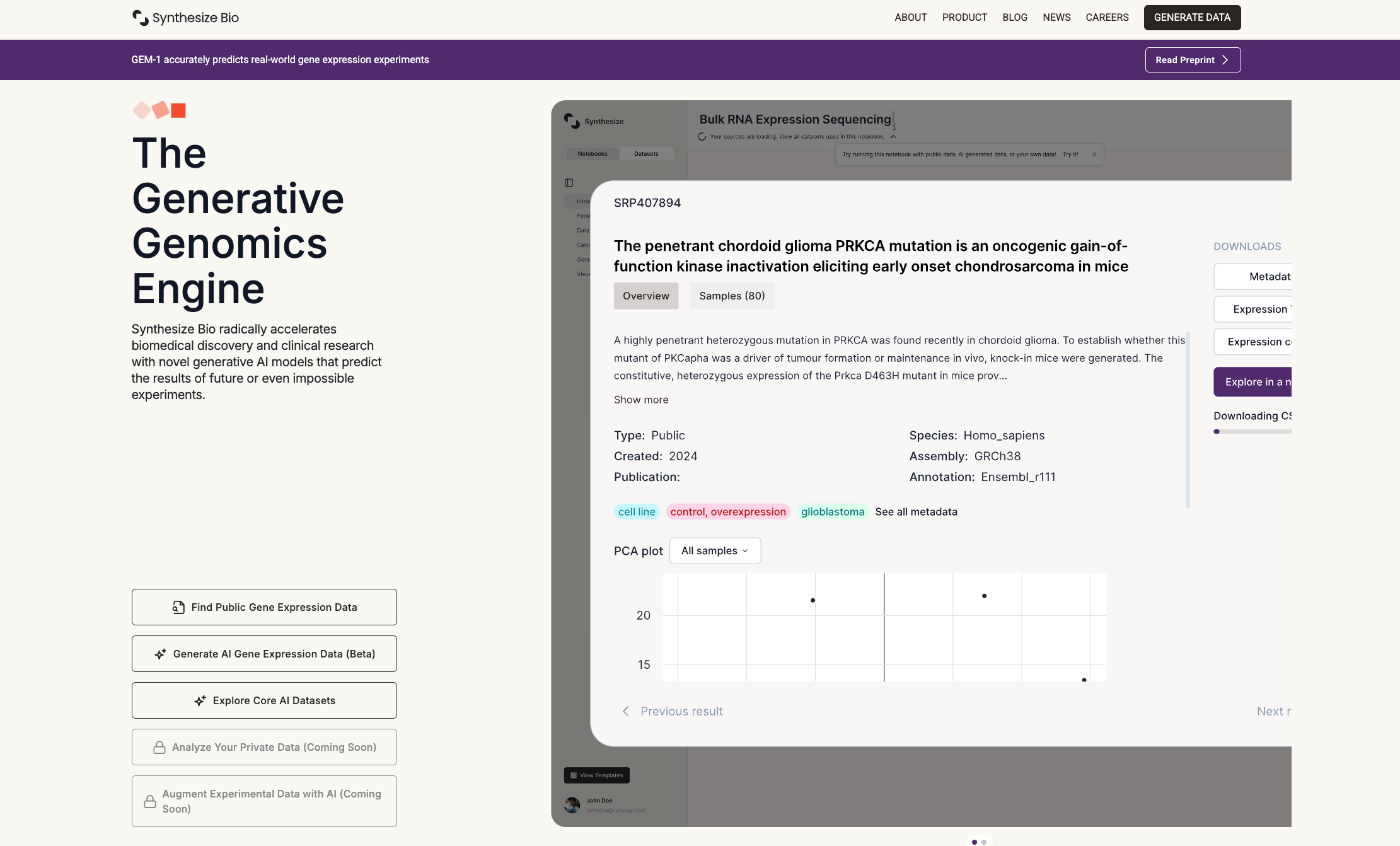Select the second carousel dot
The width and height of the screenshot is (1400, 846).
[984, 842]
